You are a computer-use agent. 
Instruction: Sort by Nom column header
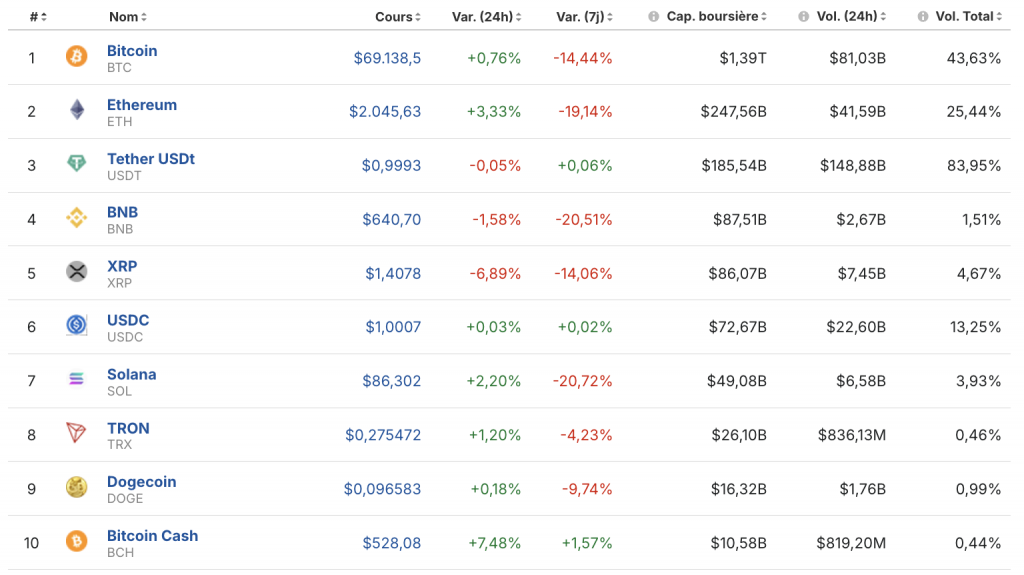point(127,17)
